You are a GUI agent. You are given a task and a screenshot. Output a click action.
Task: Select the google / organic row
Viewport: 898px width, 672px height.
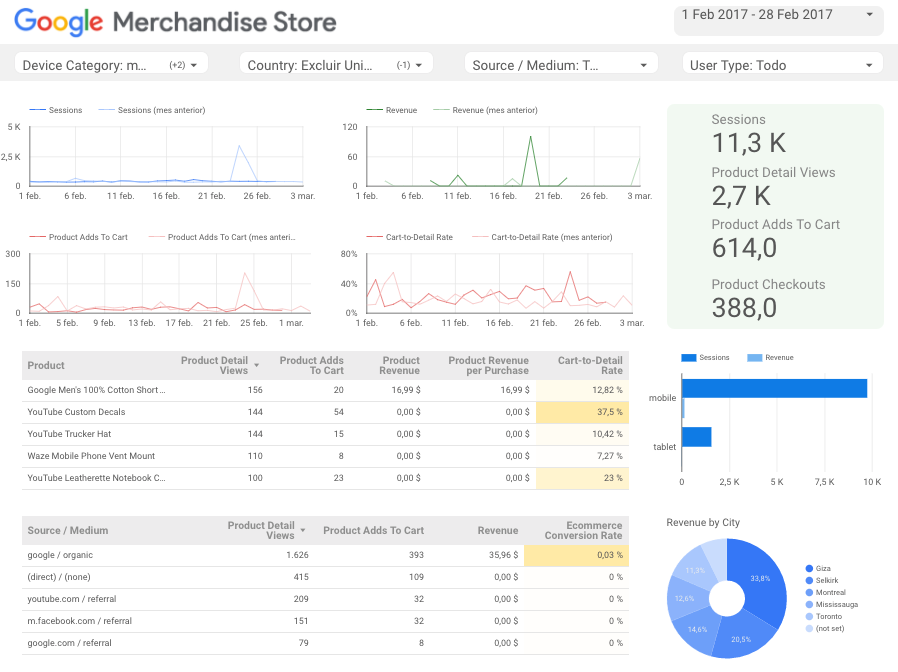coord(325,555)
